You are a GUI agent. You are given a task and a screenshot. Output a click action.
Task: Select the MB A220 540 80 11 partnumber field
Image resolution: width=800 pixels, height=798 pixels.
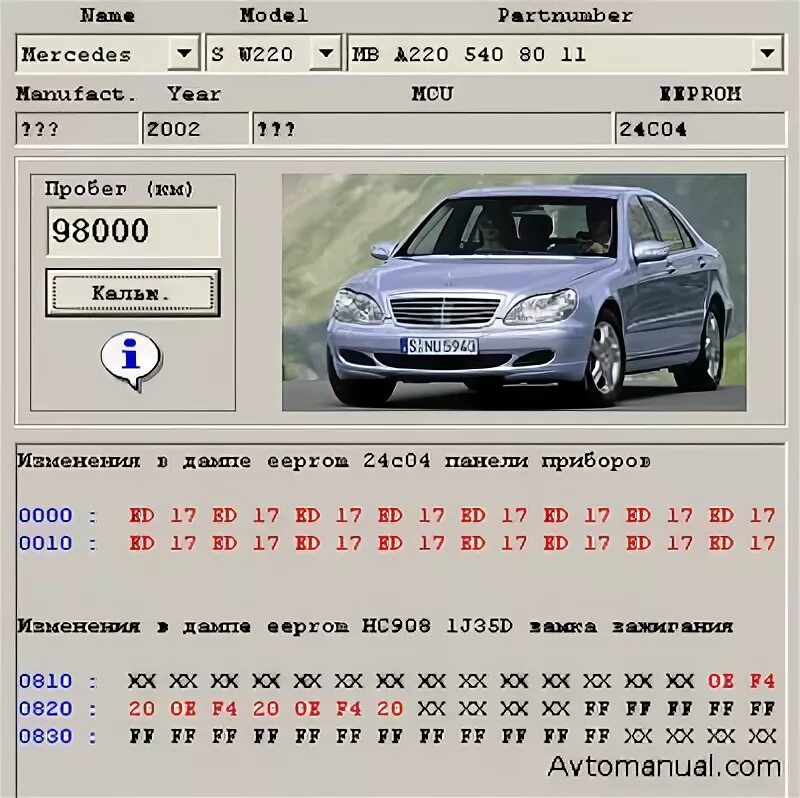[x=565, y=53]
